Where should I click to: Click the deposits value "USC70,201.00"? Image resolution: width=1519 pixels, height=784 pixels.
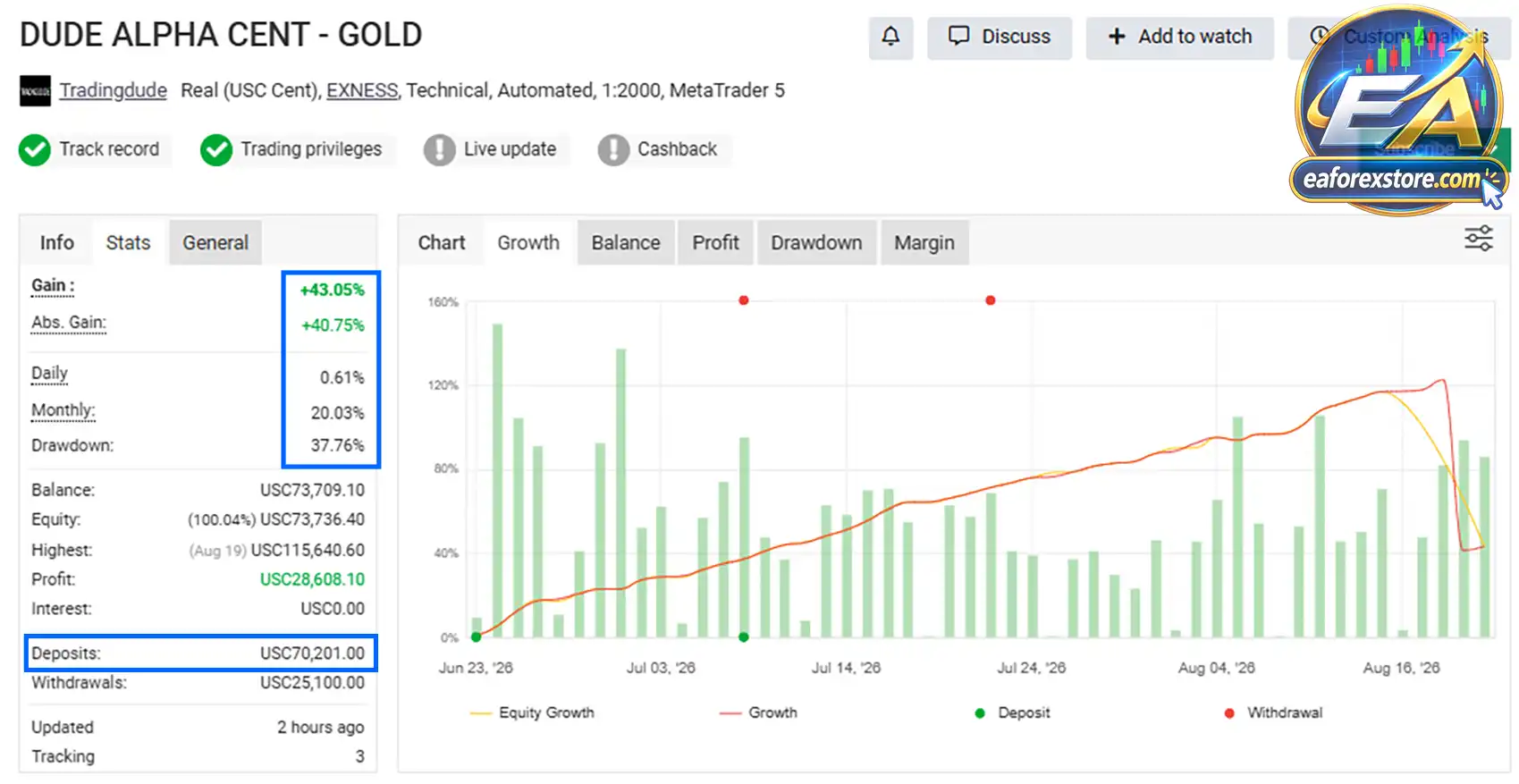[312, 653]
